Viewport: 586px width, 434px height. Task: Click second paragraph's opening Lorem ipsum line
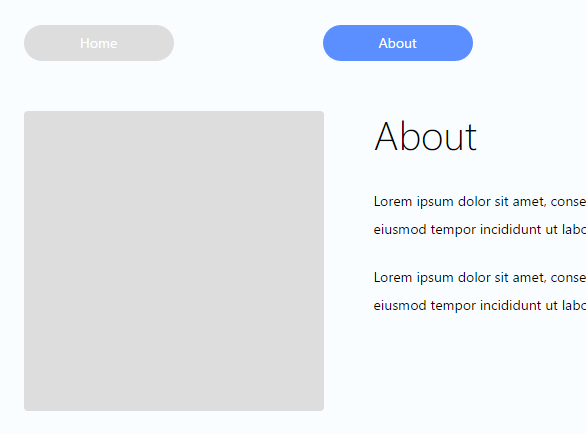pos(480,278)
